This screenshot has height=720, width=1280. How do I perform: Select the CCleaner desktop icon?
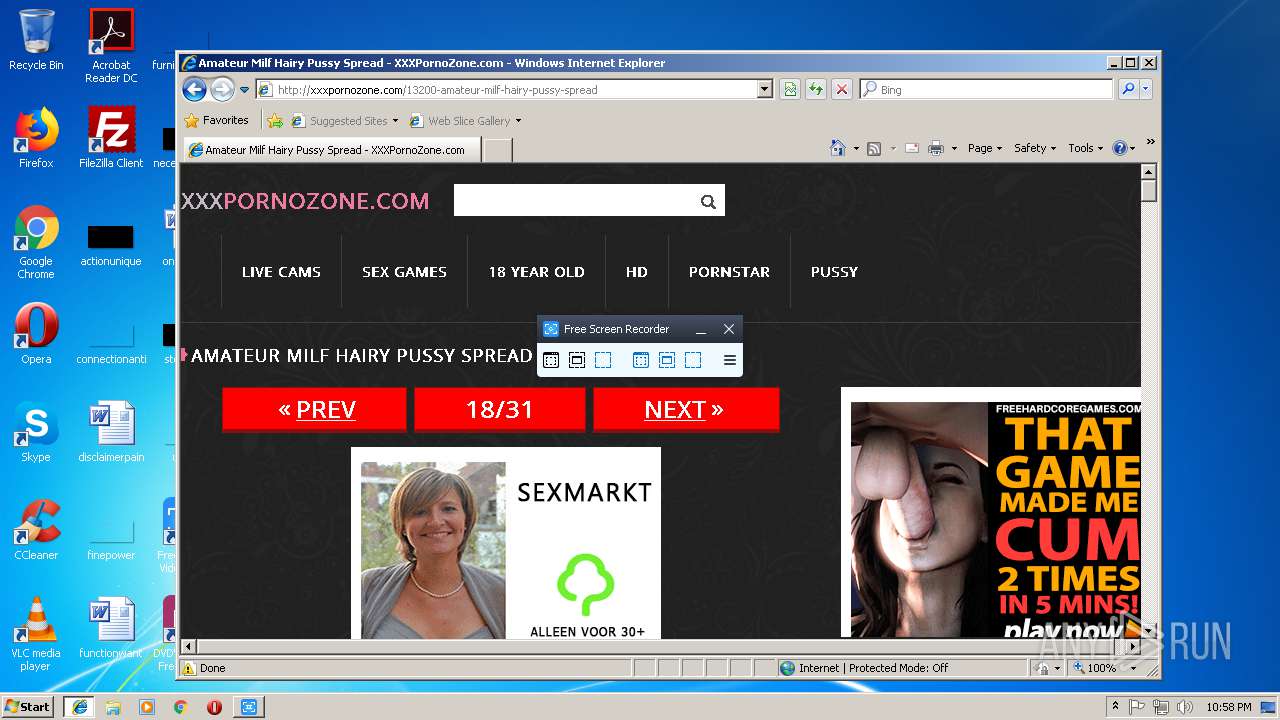pos(36,530)
